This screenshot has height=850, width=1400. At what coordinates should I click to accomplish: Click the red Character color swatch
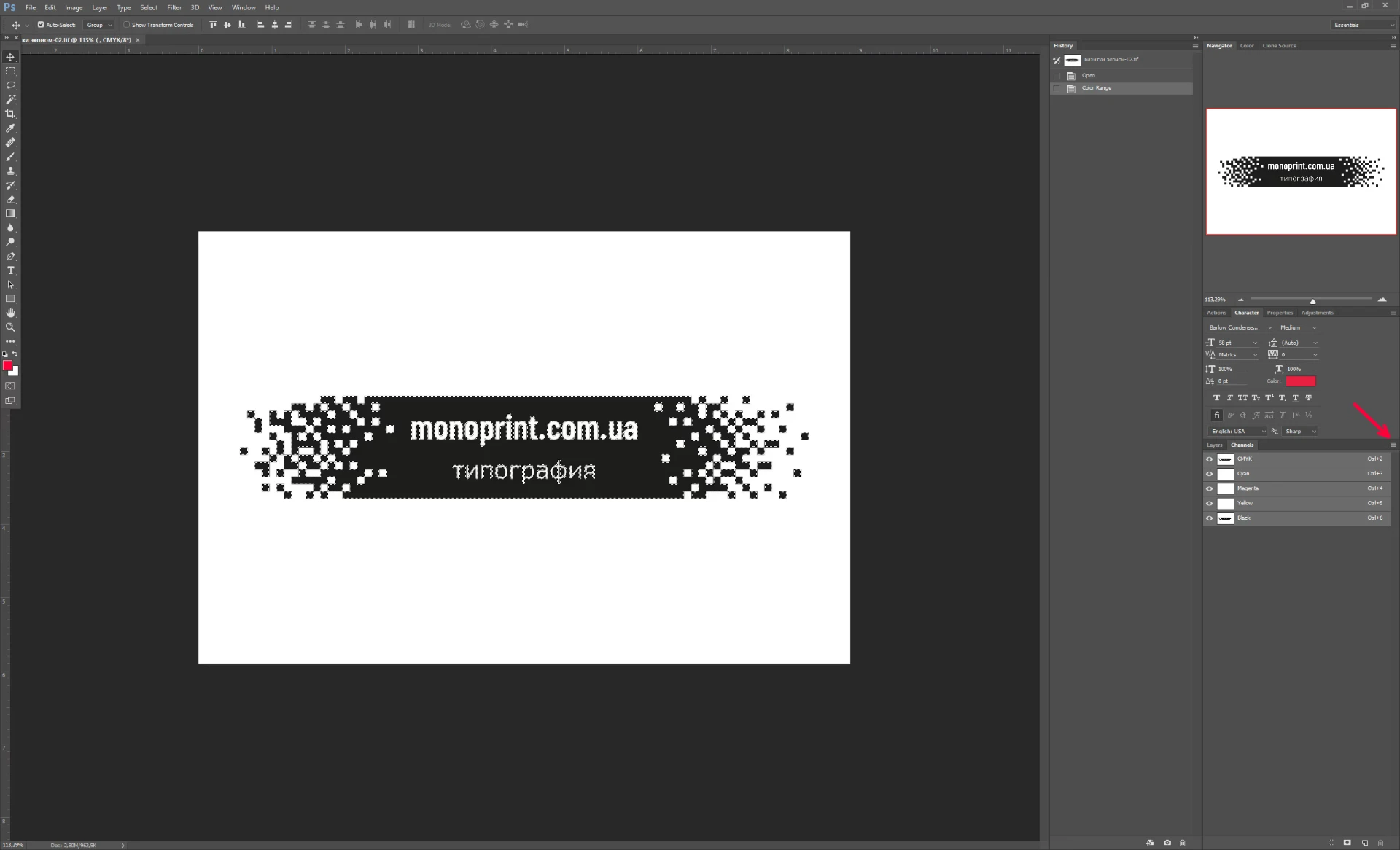(1301, 381)
